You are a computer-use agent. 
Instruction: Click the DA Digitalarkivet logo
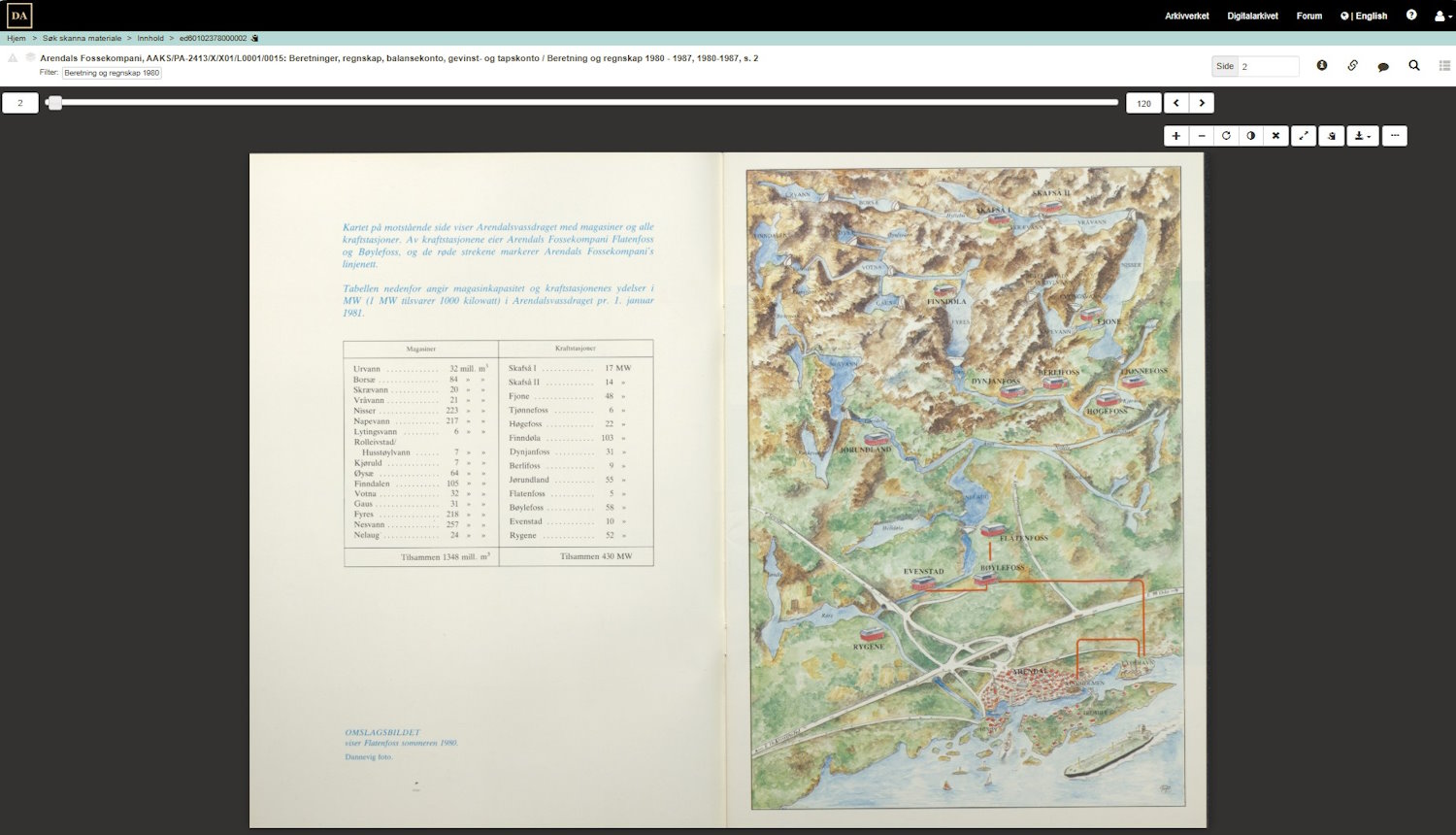tap(19, 16)
